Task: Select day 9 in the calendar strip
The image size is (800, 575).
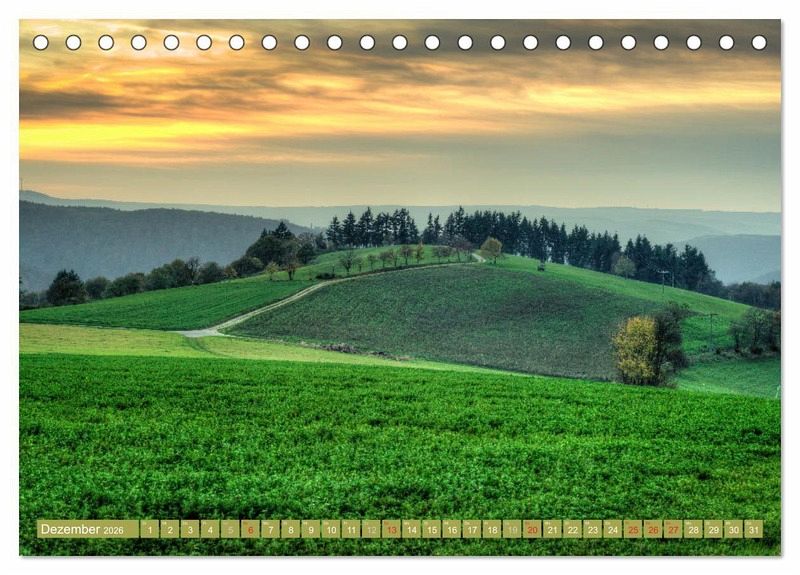Action: point(311,529)
